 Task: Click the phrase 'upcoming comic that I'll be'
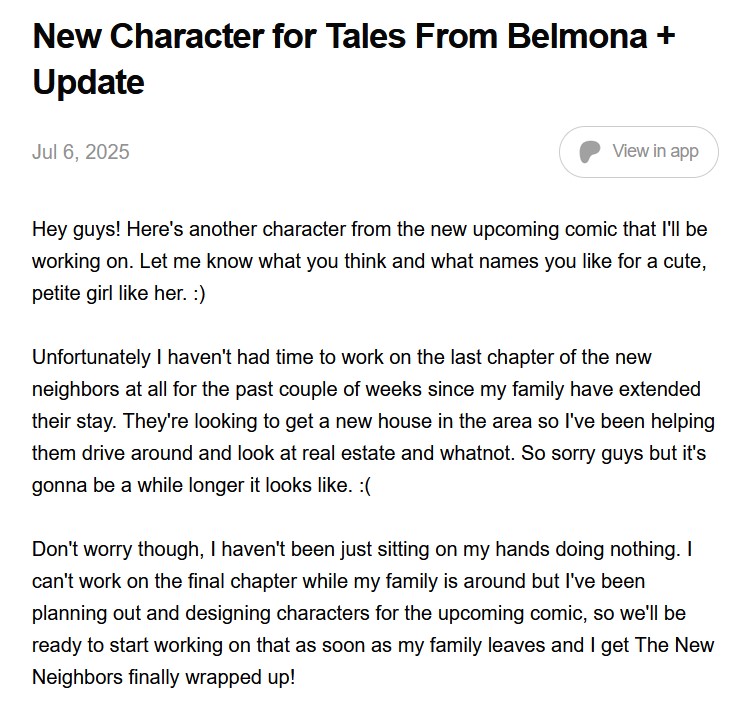click(590, 229)
